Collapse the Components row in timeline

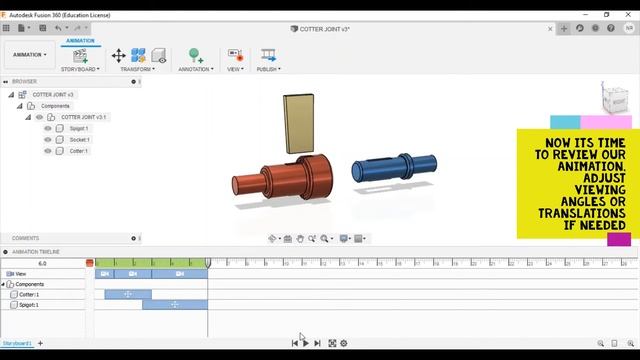point(3,284)
